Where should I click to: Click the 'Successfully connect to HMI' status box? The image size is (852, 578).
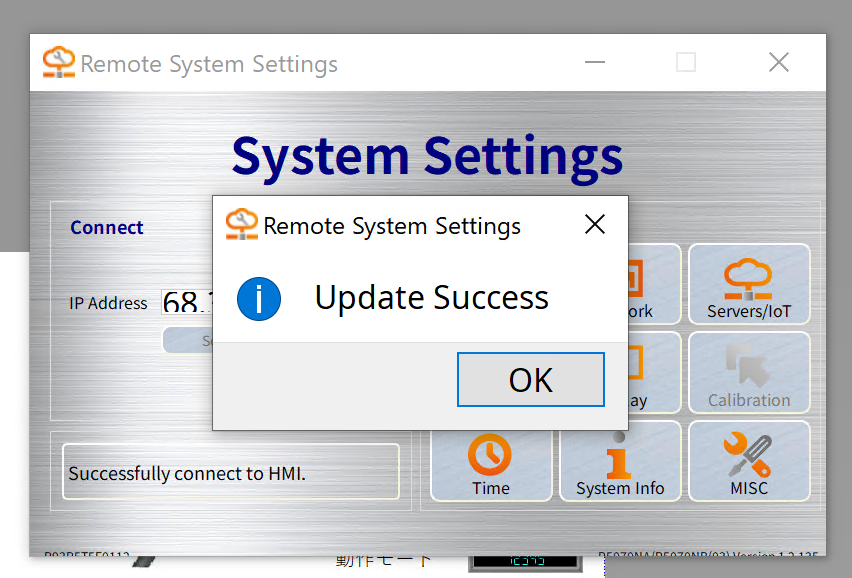coord(231,472)
